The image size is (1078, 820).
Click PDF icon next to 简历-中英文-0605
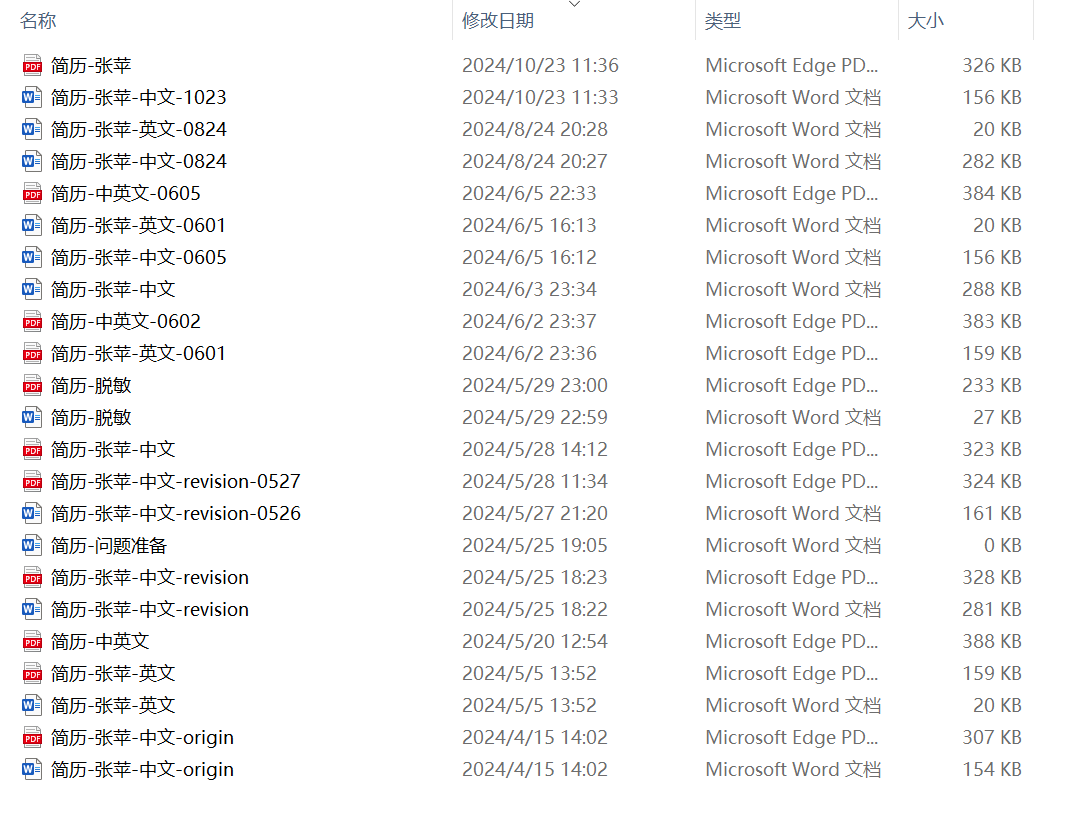32,194
